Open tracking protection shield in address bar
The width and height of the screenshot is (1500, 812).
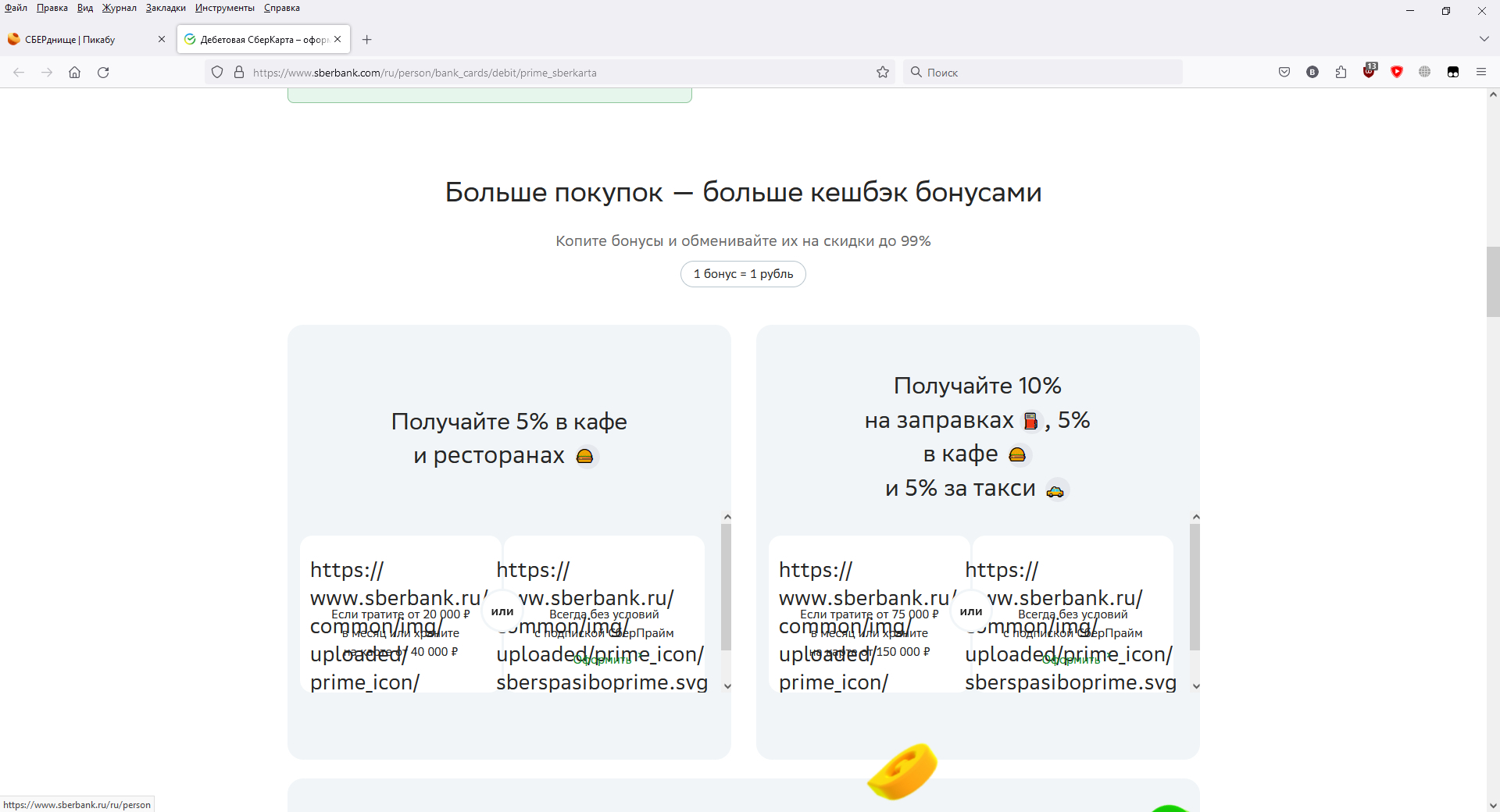coord(217,73)
